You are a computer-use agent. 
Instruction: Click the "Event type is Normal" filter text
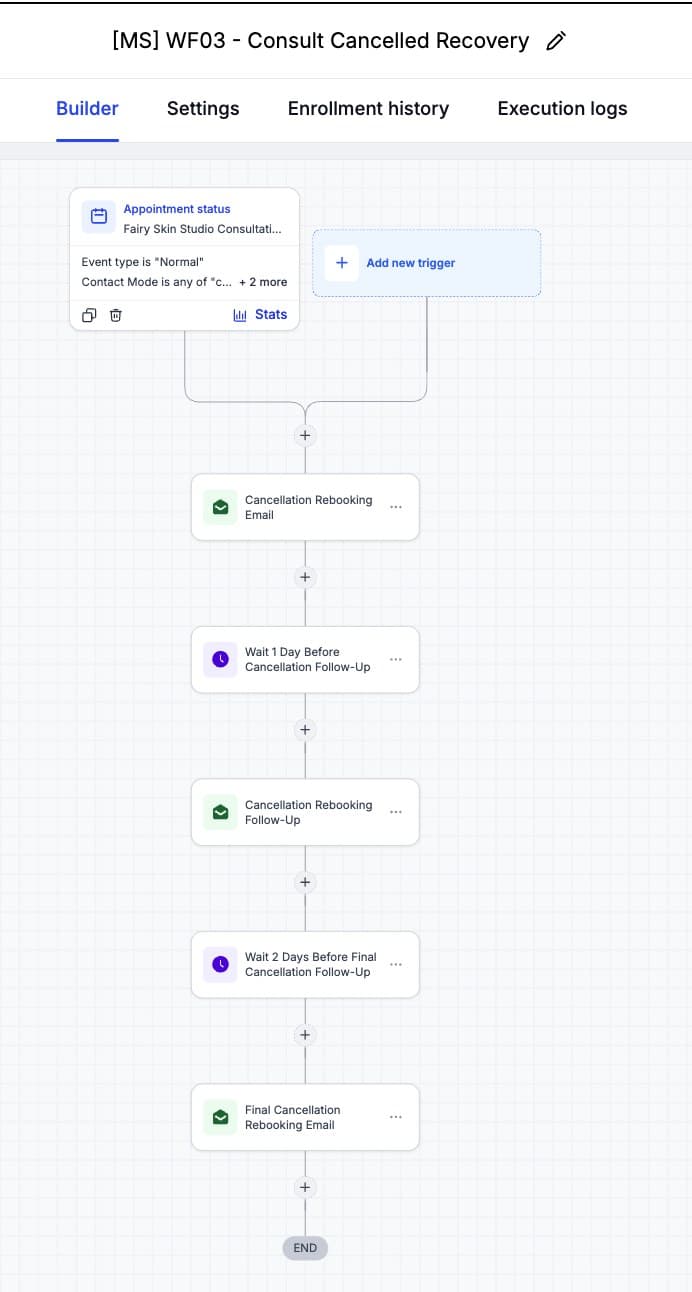pyautogui.click(x=142, y=262)
